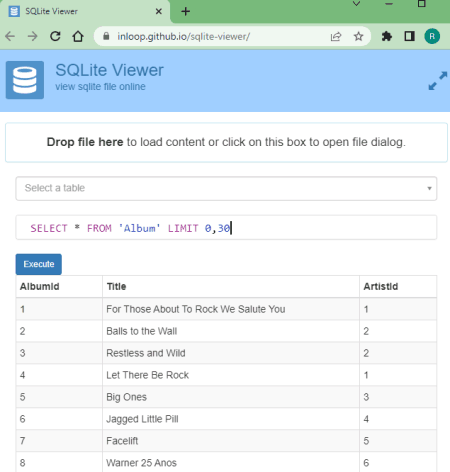Close the SQLite Viewer tab
450x472 pixels.
(159, 11)
